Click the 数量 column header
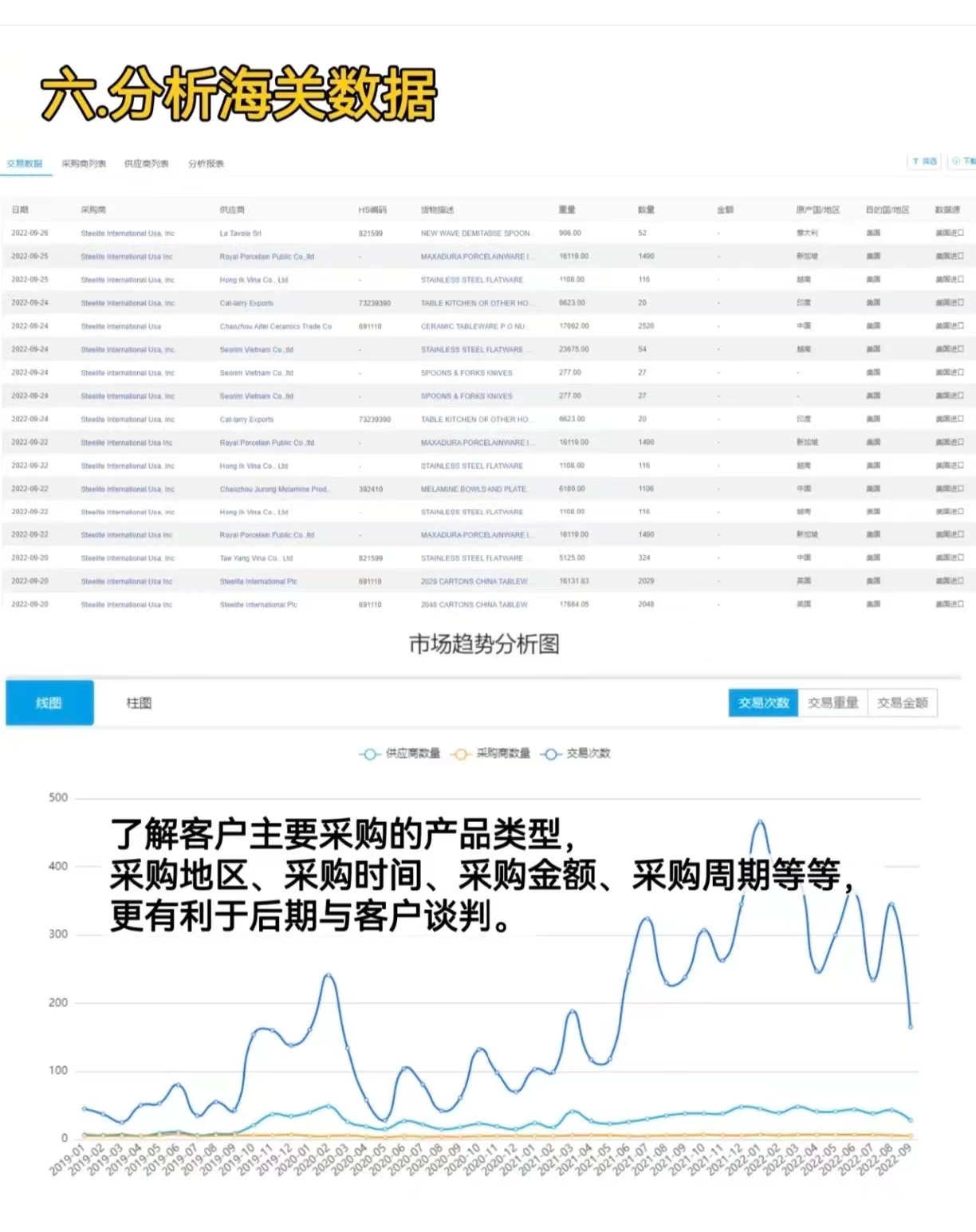The height and width of the screenshot is (1232, 976). [x=646, y=210]
